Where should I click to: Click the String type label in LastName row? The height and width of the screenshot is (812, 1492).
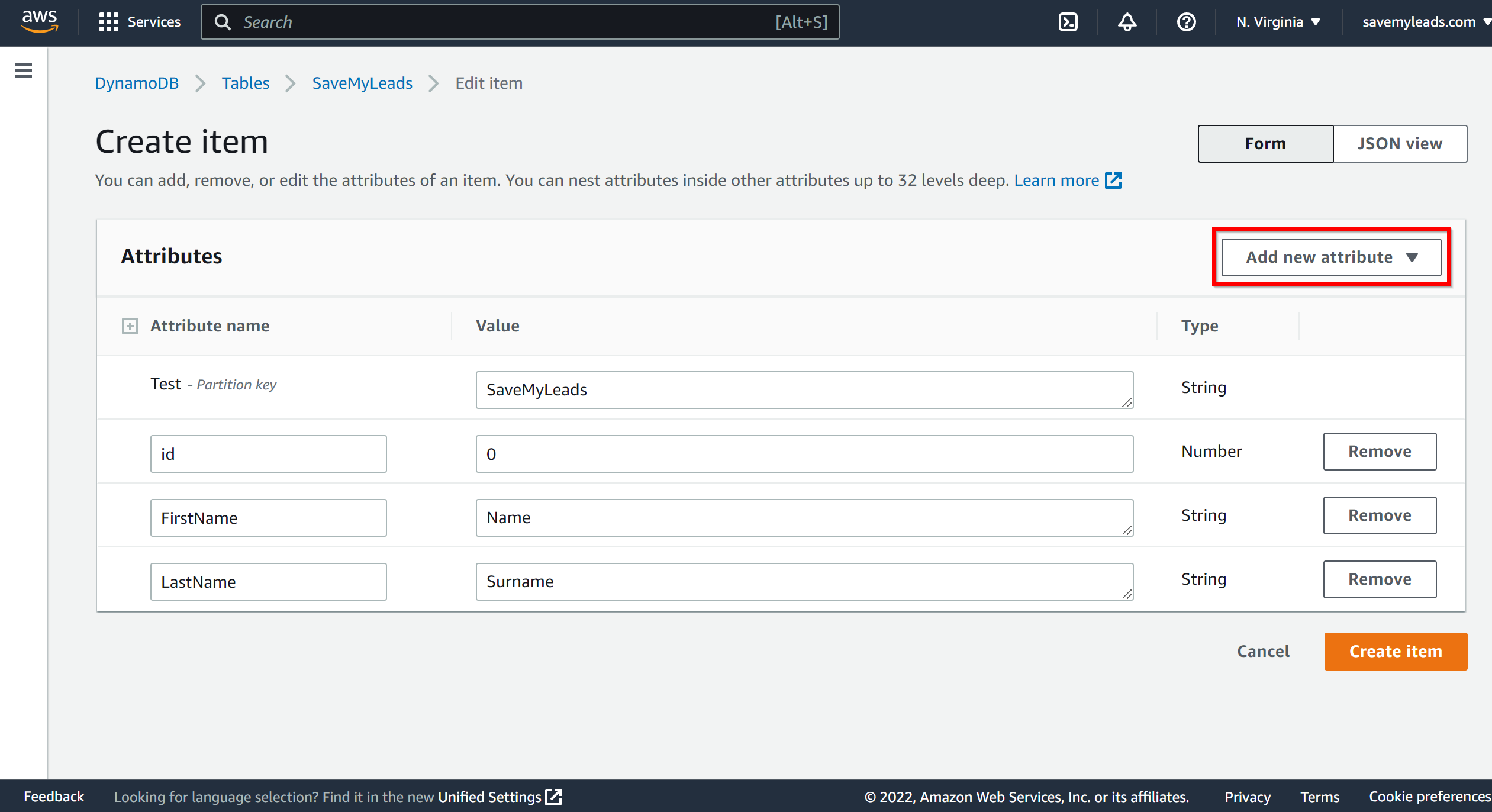(1204, 579)
